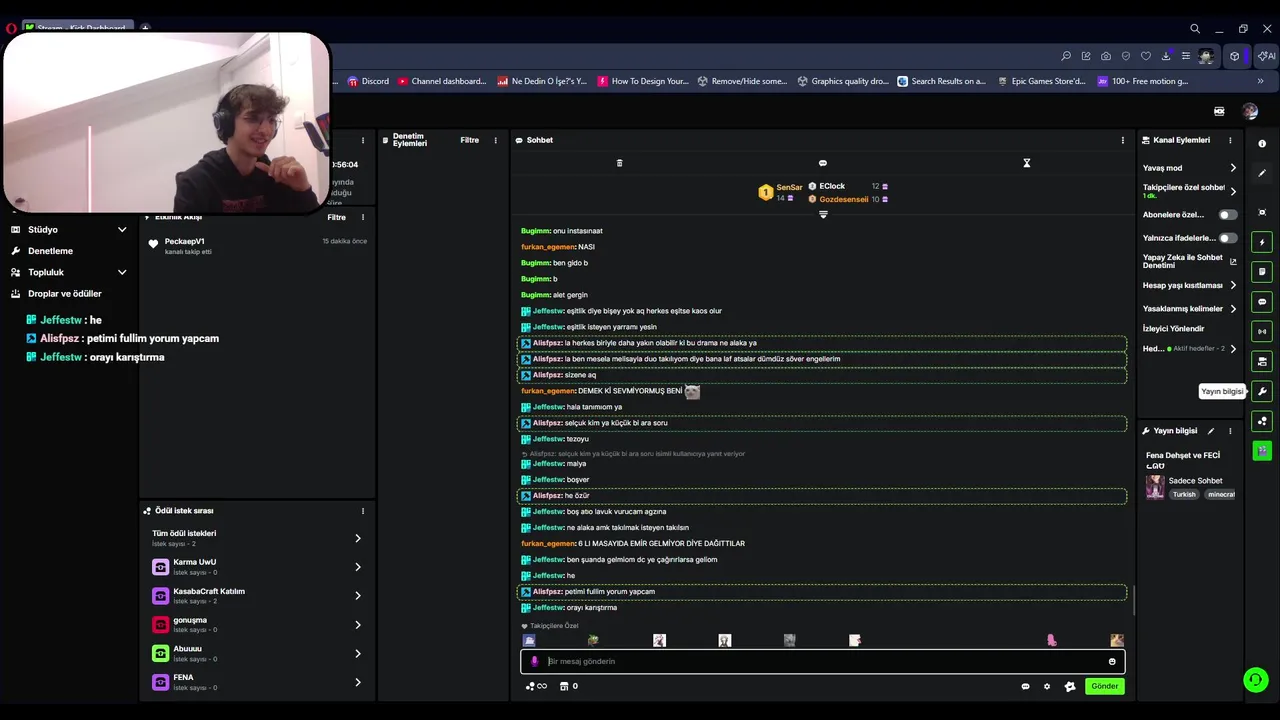Open gonuşma reward requests

tap(257, 624)
